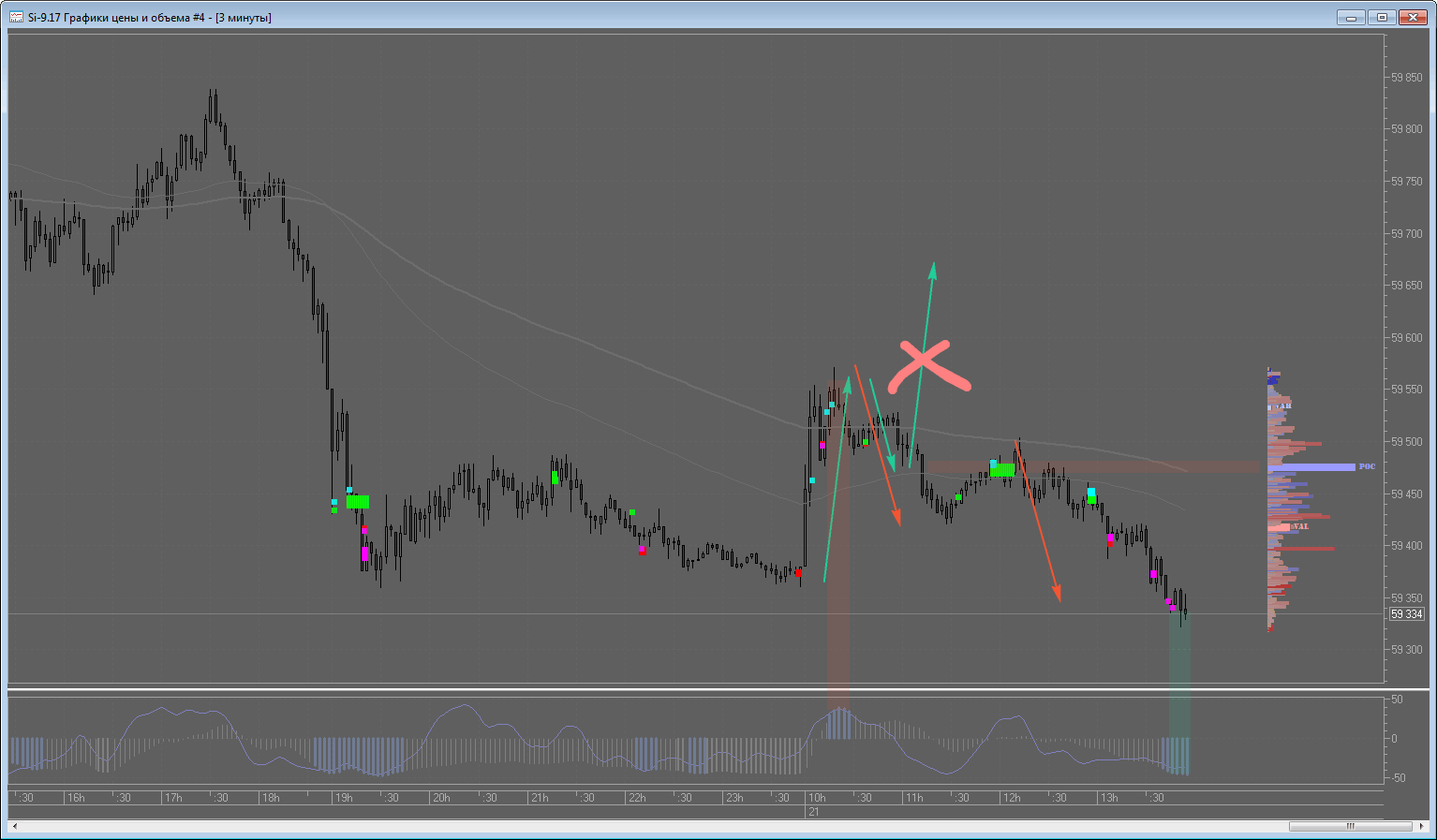Screen dimensions: 1437x840
Task: Click the 59 400 price axis label
Action: pos(1407,546)
